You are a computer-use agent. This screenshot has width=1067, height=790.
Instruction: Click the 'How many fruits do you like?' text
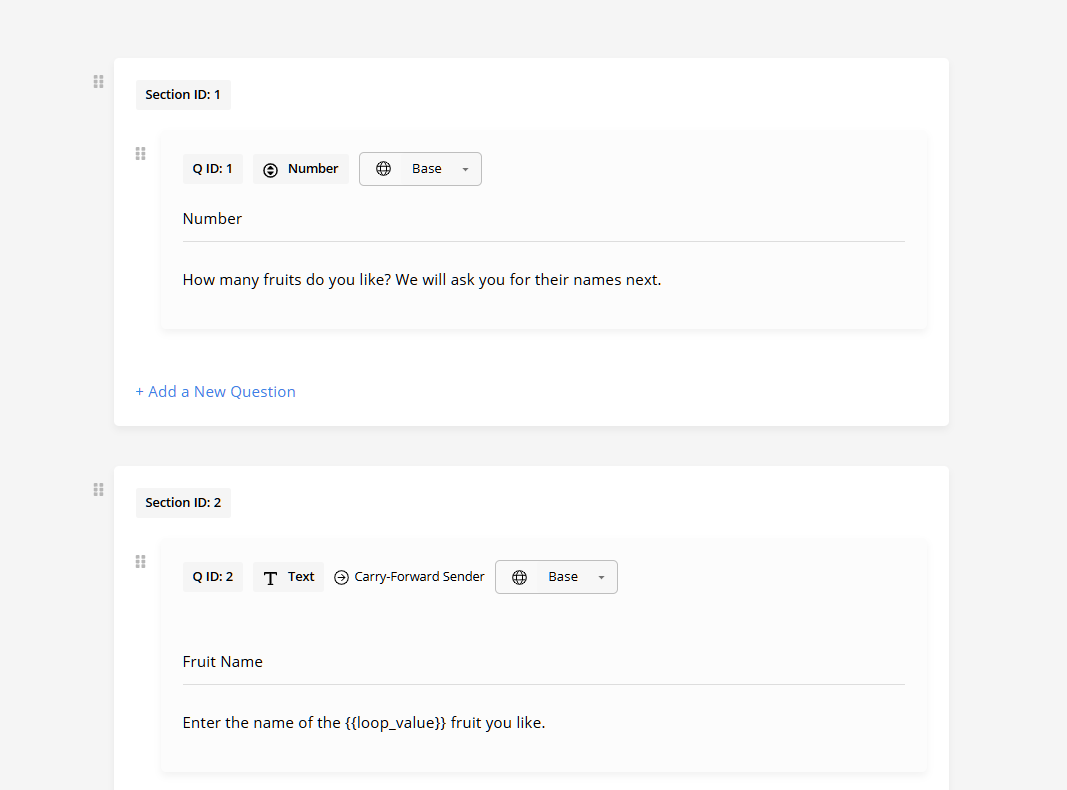coord(286,280)
